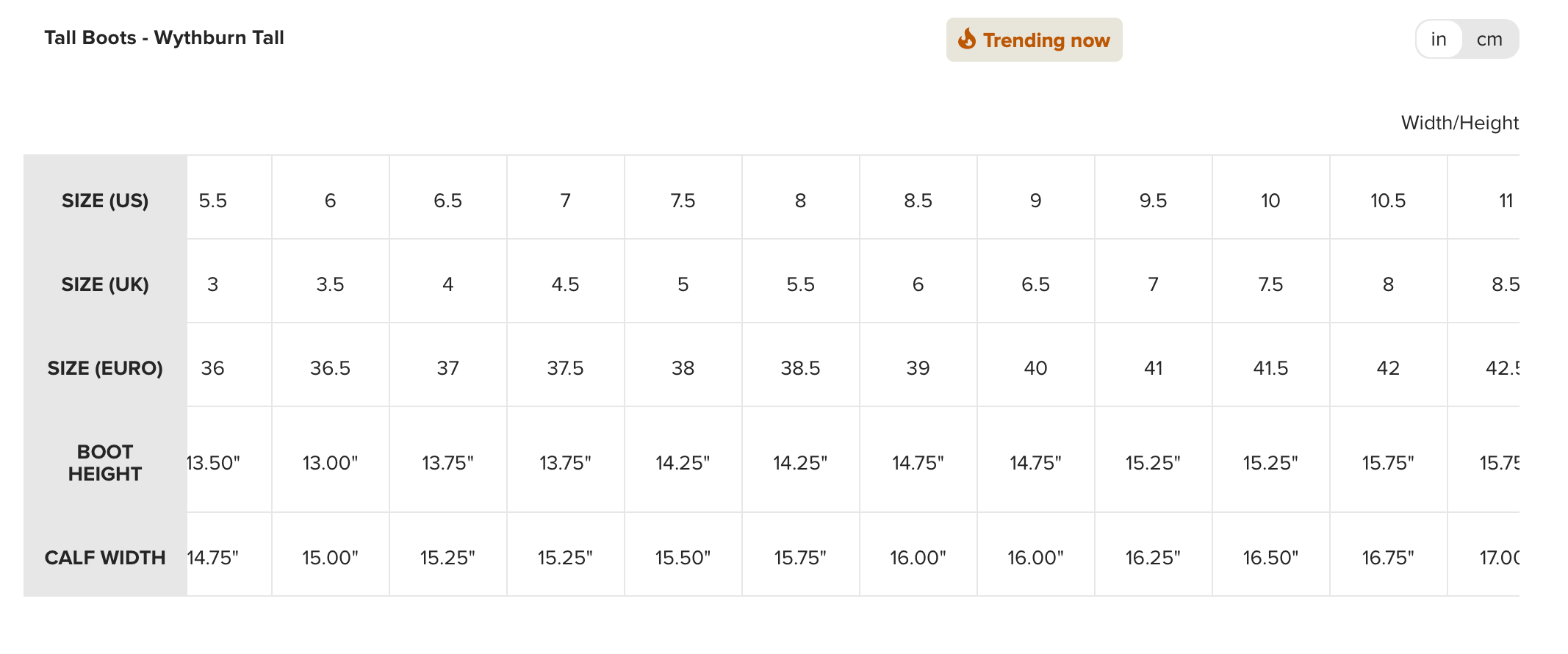The image size is (1568, 654).
Task: Switch units to centimeters
Action: point(1489,39)
